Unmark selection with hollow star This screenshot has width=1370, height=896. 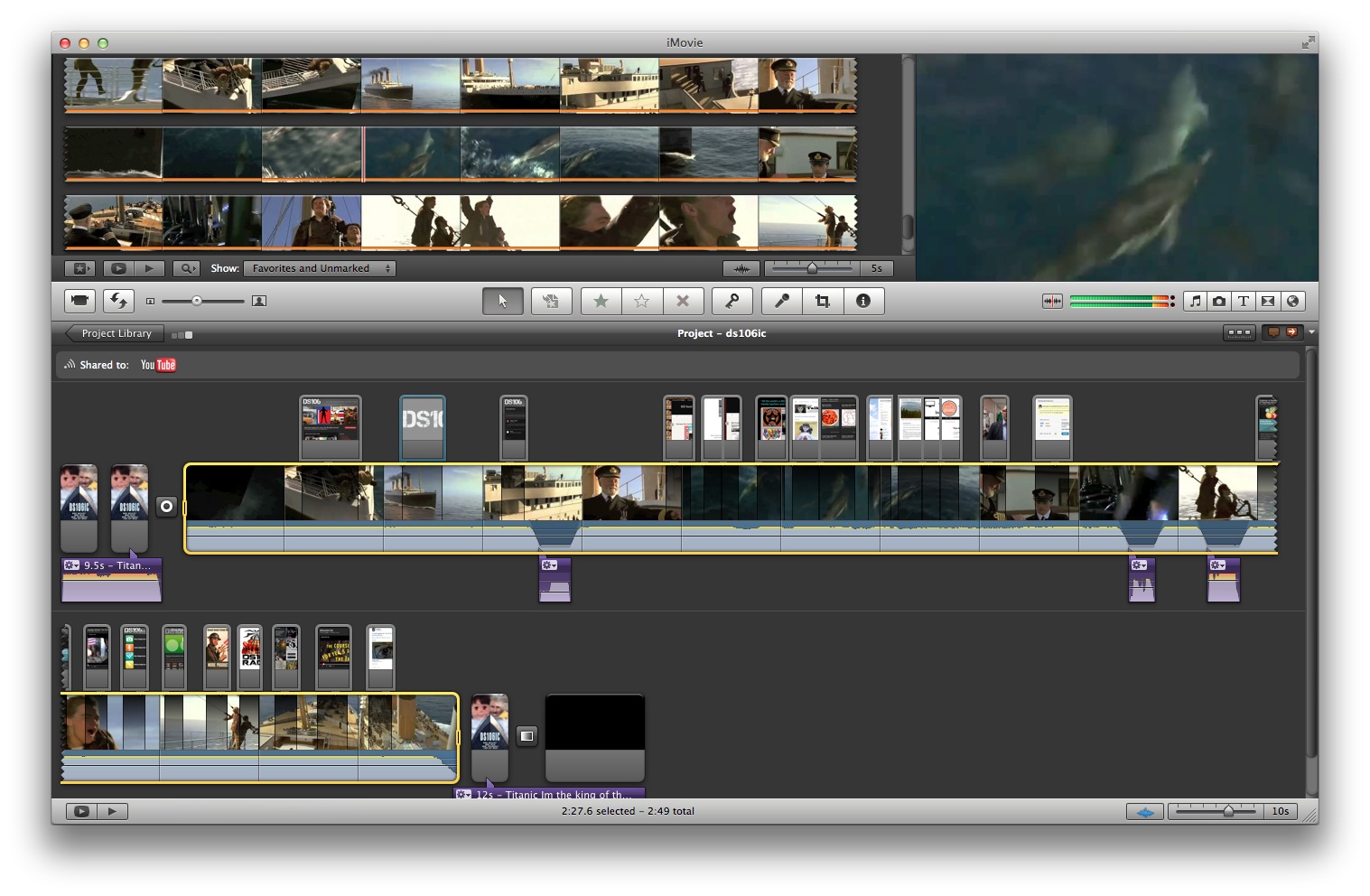pyautogui.click(x=642, y=301)
